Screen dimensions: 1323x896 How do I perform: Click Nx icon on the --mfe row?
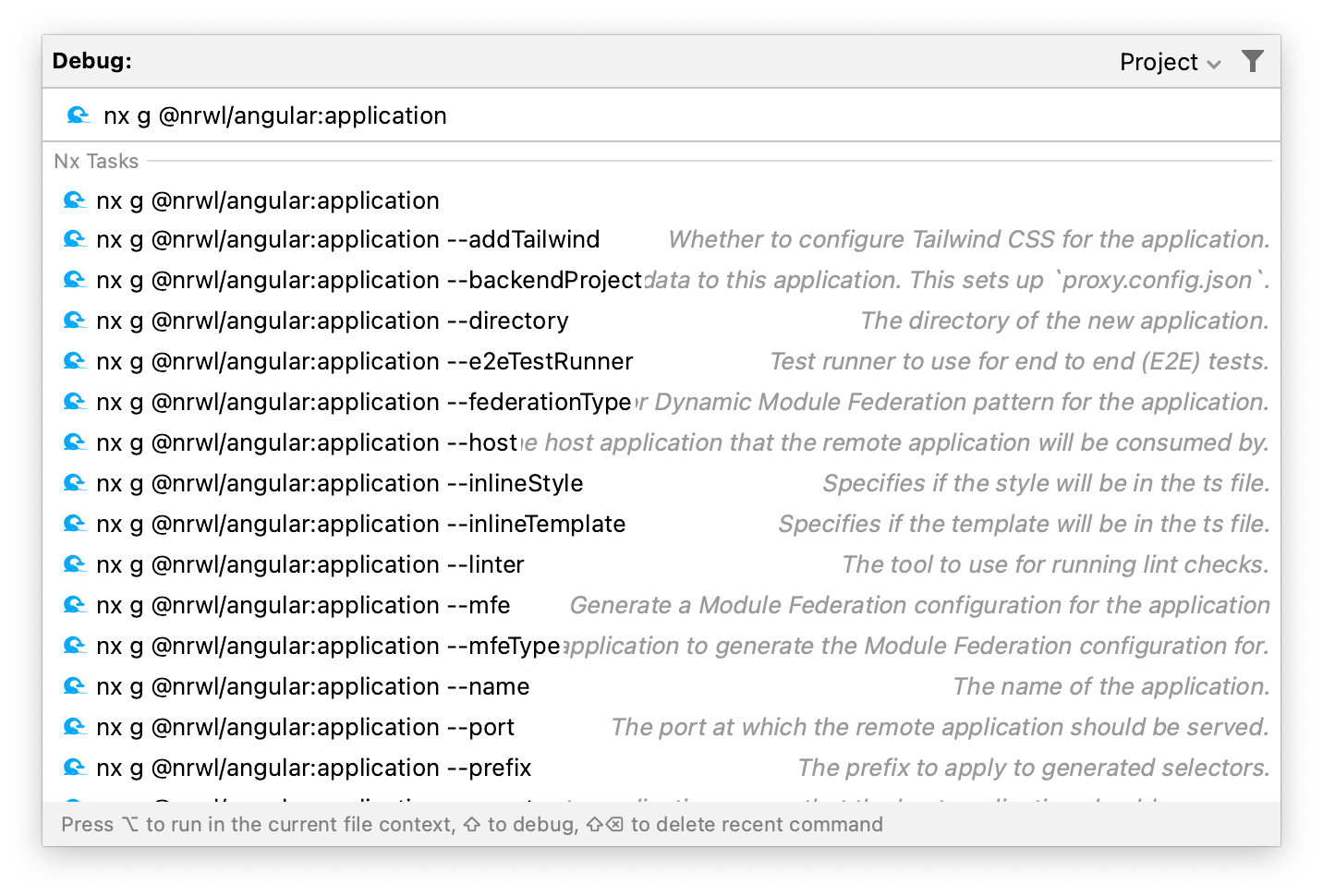[75, 605]
